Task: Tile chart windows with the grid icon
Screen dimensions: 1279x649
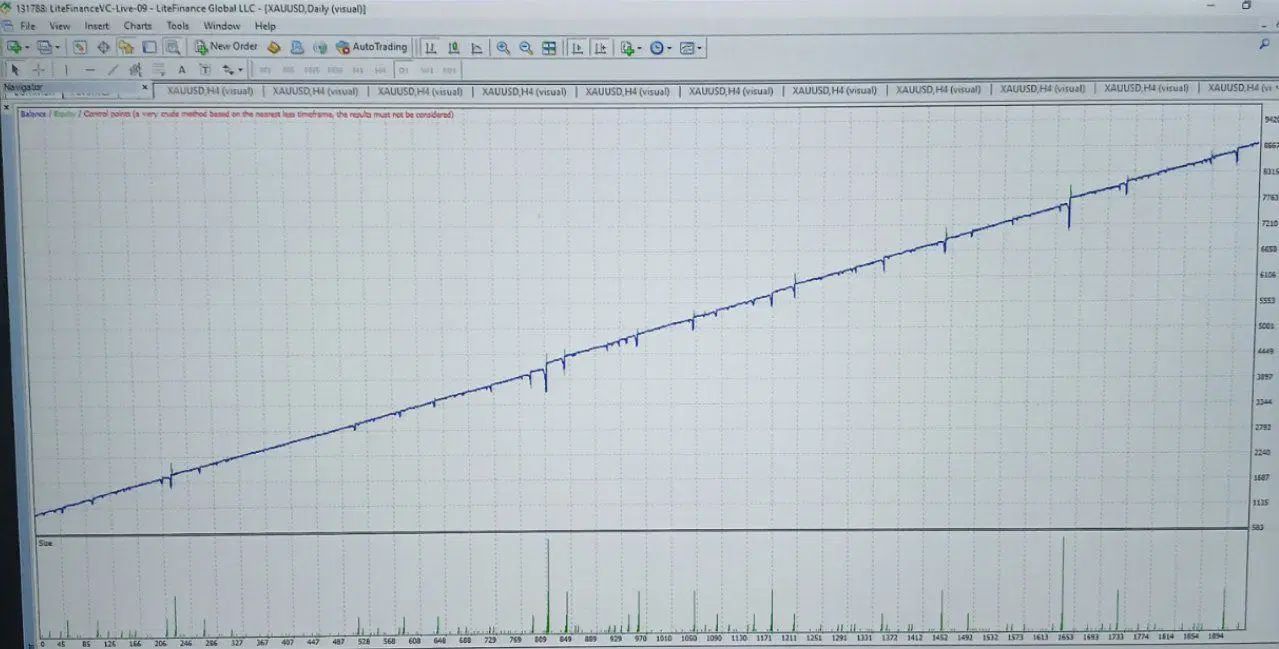Action: click(x=549, y=47)
